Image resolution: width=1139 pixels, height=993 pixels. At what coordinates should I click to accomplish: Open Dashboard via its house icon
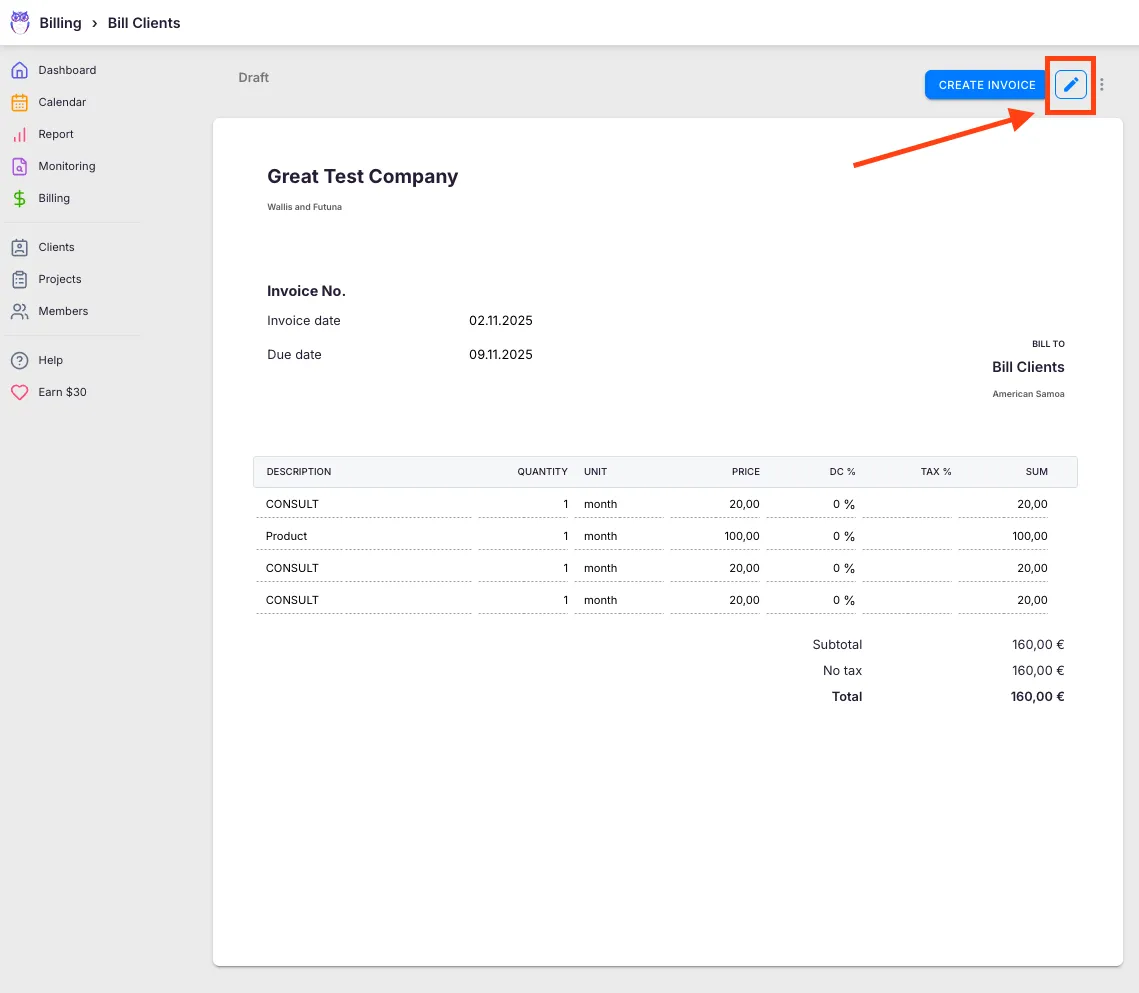click(x=19, y=70)
